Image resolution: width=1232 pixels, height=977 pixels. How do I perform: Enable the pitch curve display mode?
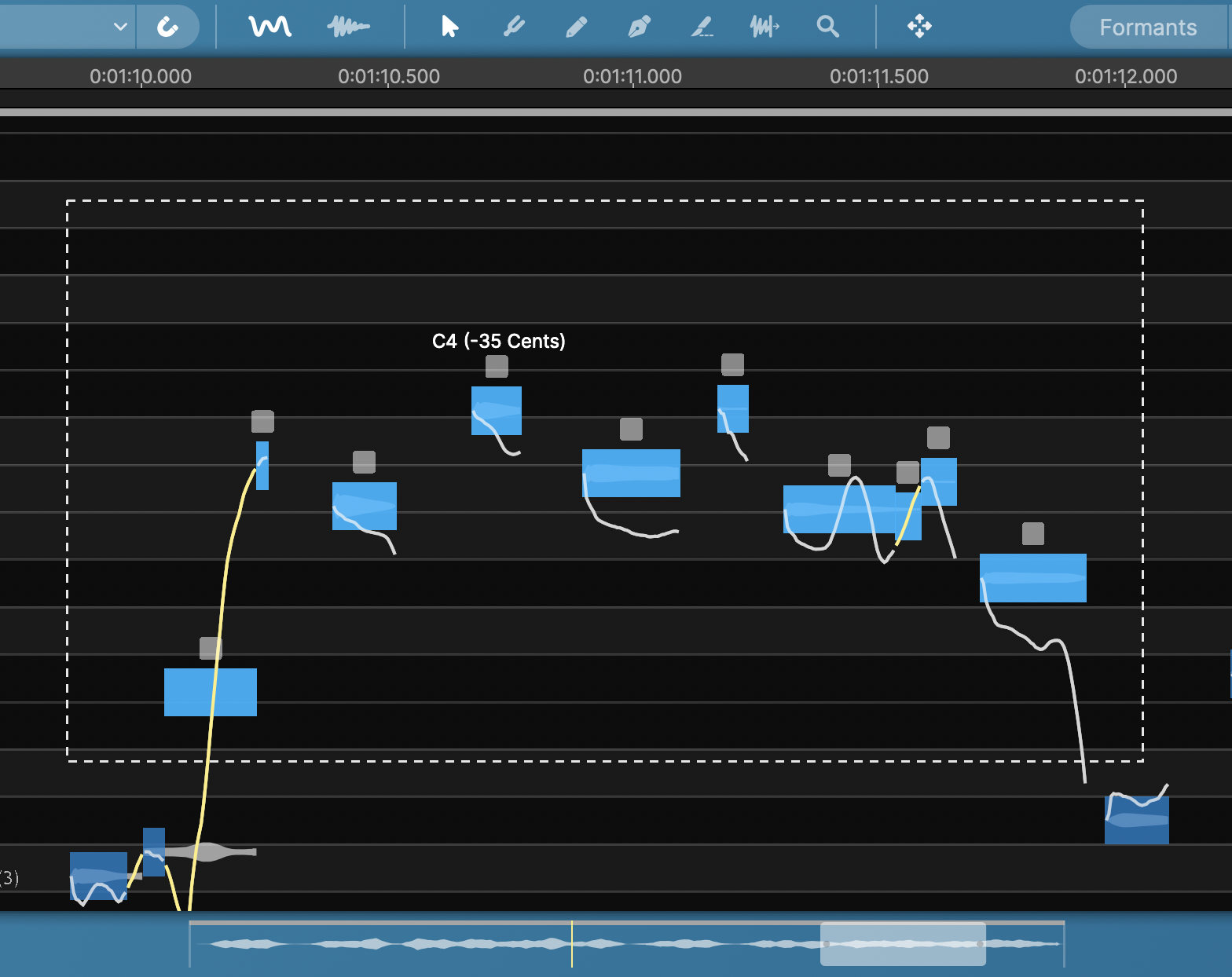(x=269, y=27)
